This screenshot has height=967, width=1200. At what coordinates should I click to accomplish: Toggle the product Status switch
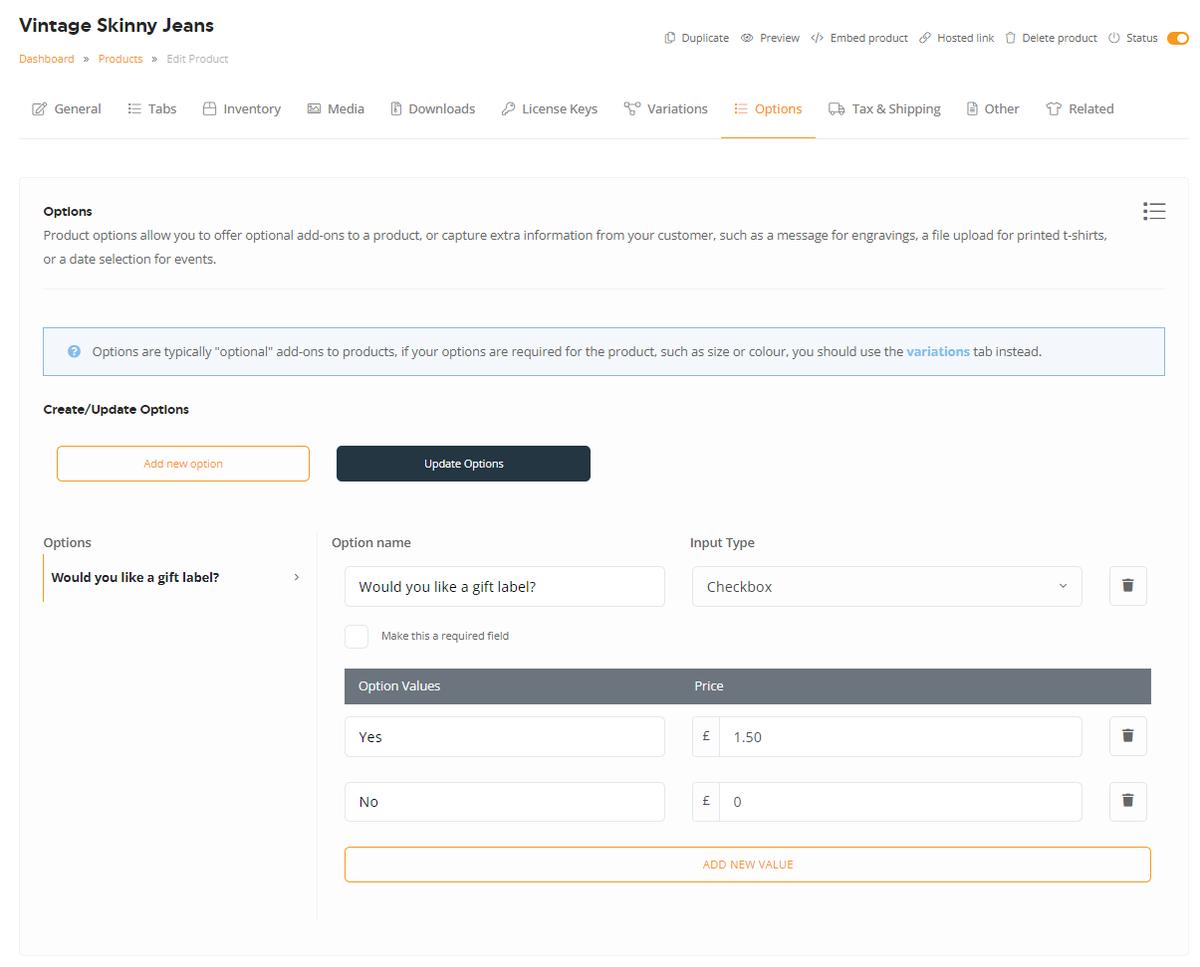[1177, 38]
